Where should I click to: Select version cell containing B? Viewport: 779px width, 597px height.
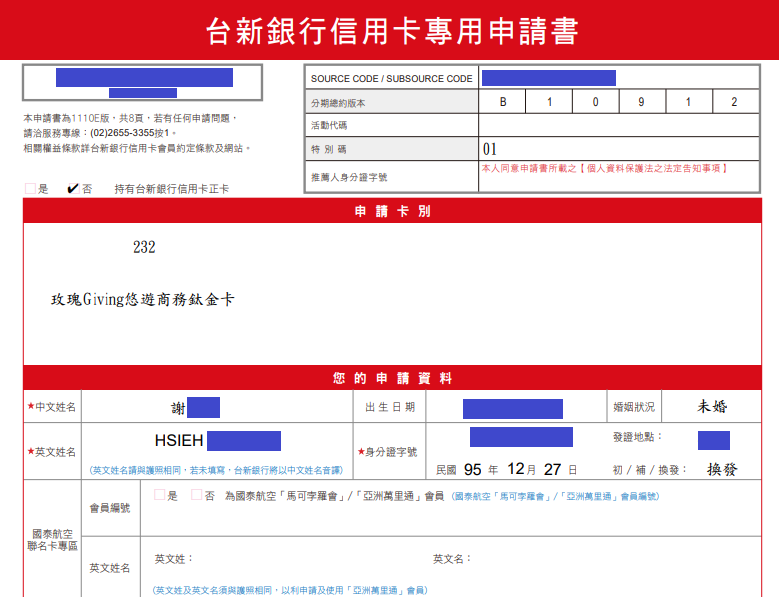(502, 102)
